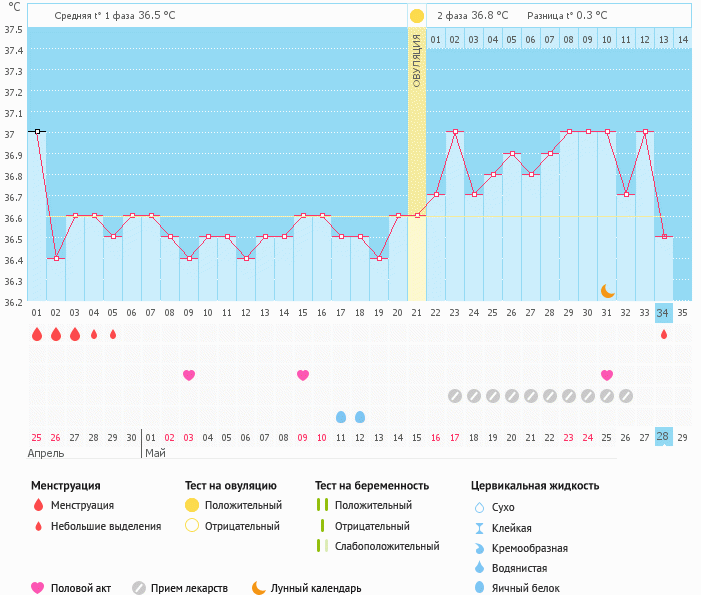Click phase 2 day 14 header cell
The height and width of the screenshot is (595, 701).
[x=682, y=39]
